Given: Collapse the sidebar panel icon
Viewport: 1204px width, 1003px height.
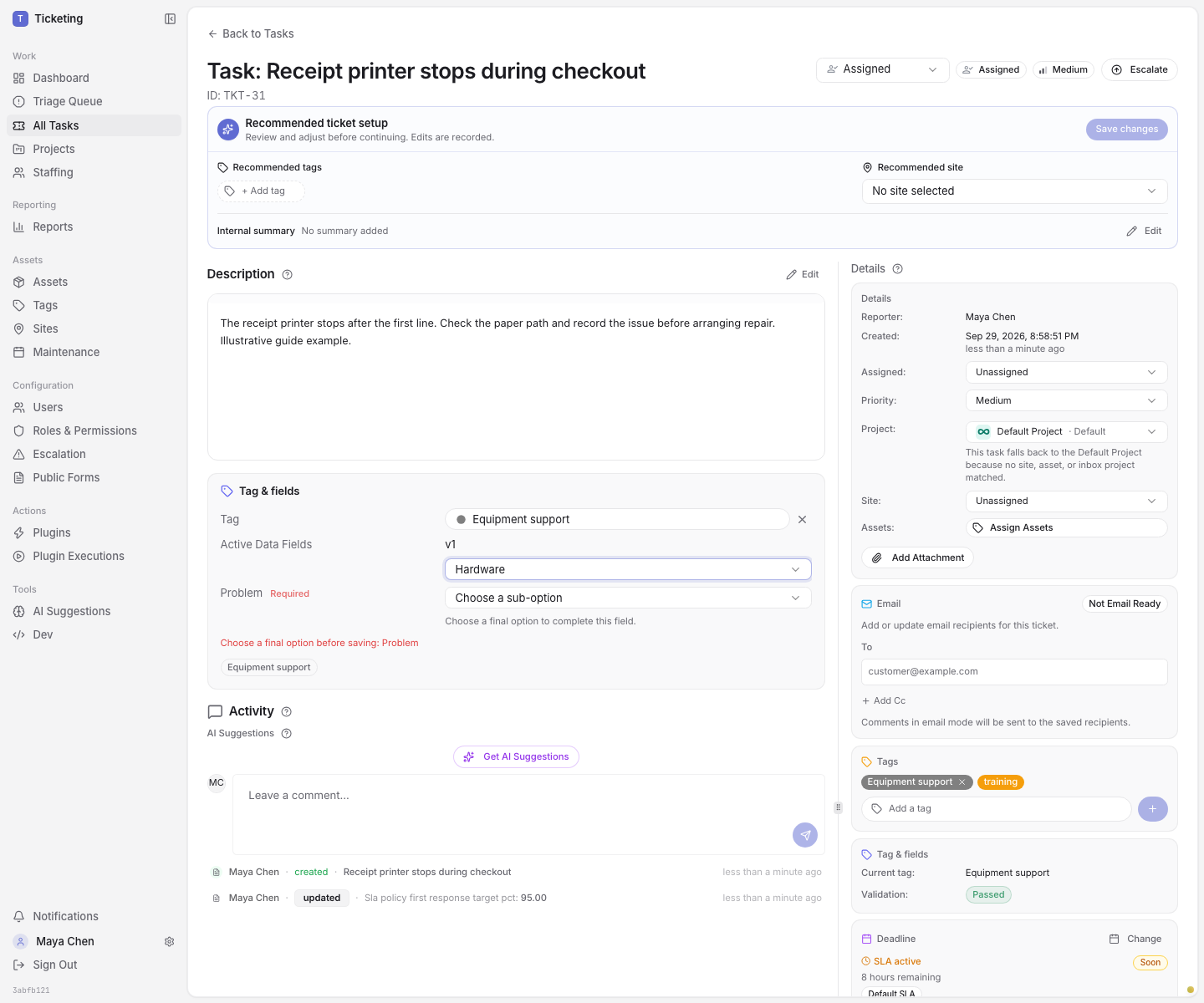Looking at the screenshot, I should click(x=170, y=18).
